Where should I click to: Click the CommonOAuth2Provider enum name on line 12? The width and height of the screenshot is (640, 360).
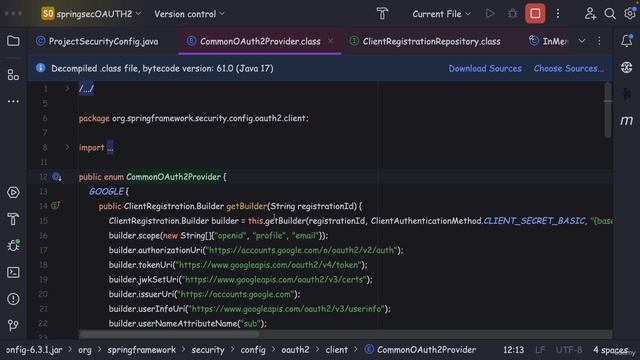173,177
